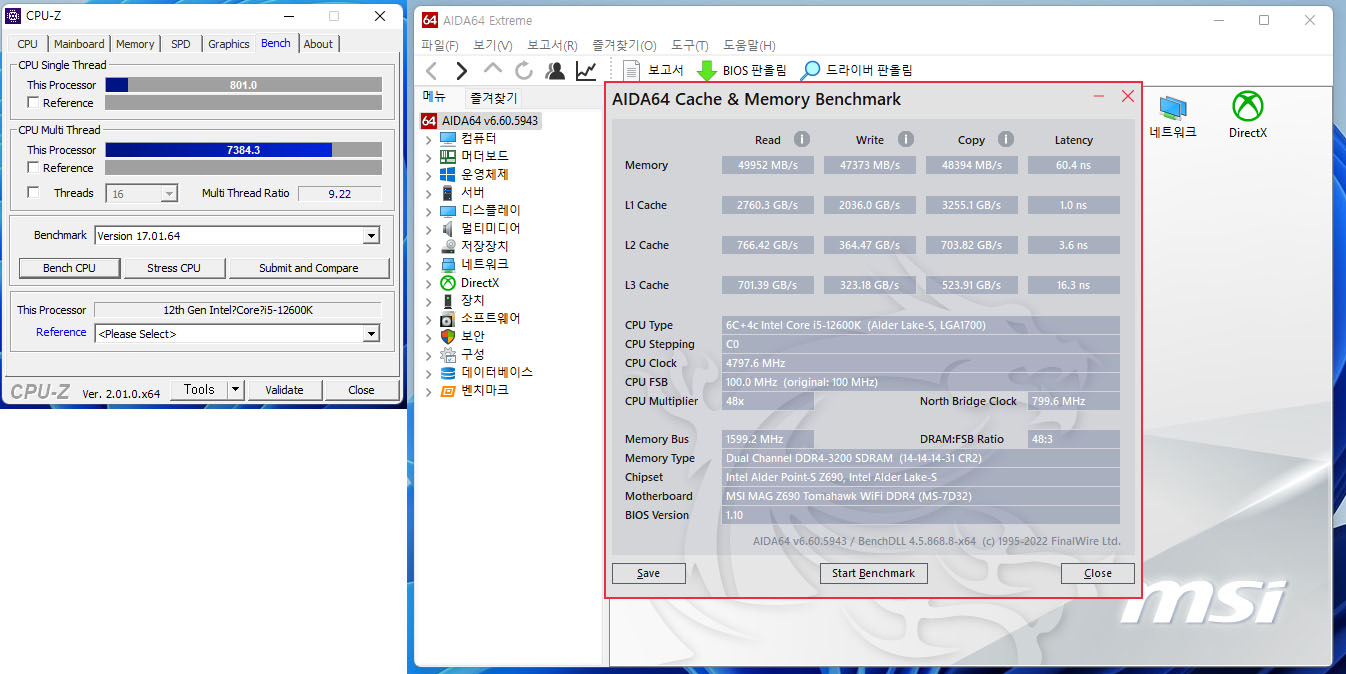Switch to the Graphics tab in CPU-Z
1346x674 pixels.
click(229, 44)
